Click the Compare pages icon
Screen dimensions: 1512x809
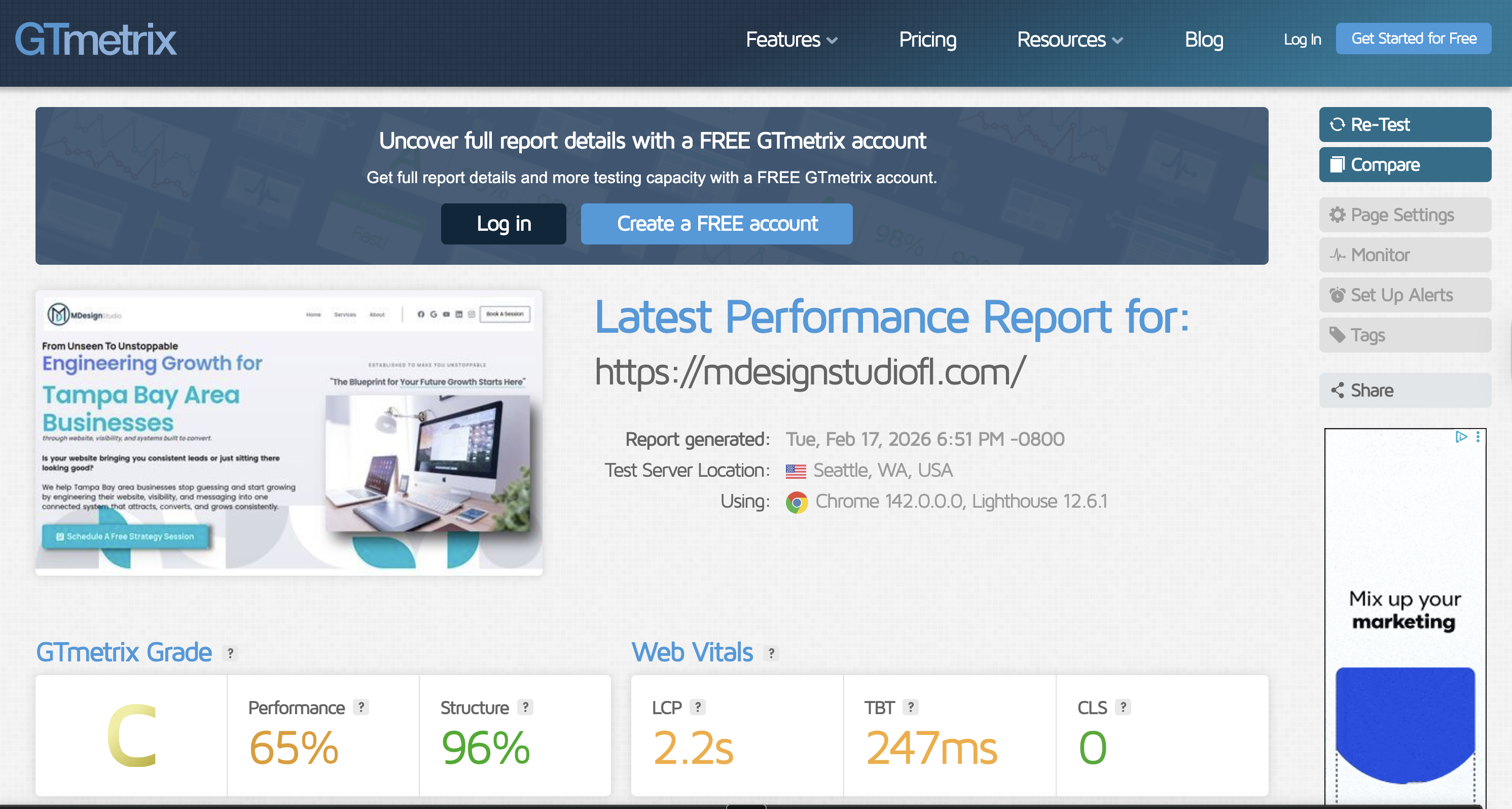point(1337,164)
